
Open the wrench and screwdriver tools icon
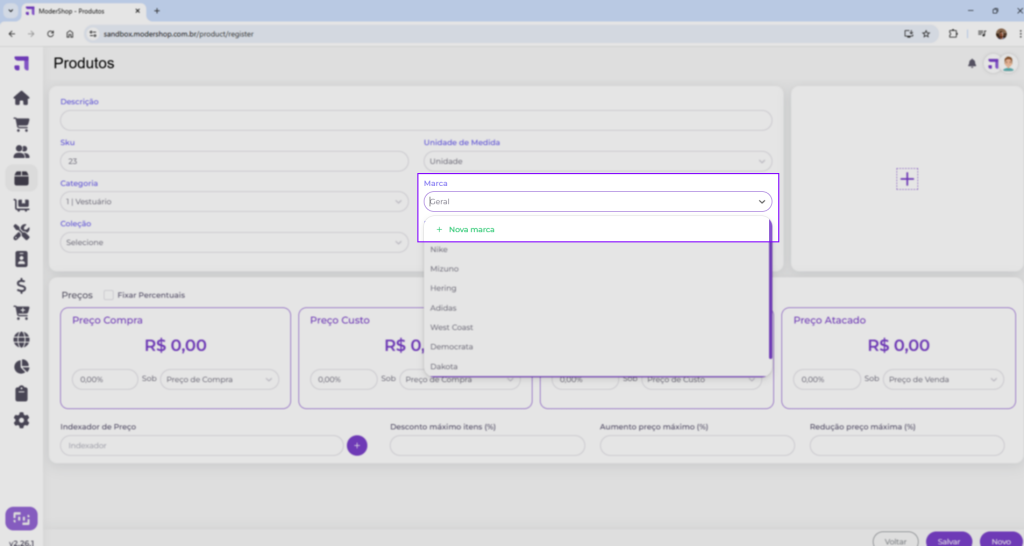click(x=21, y=233)
